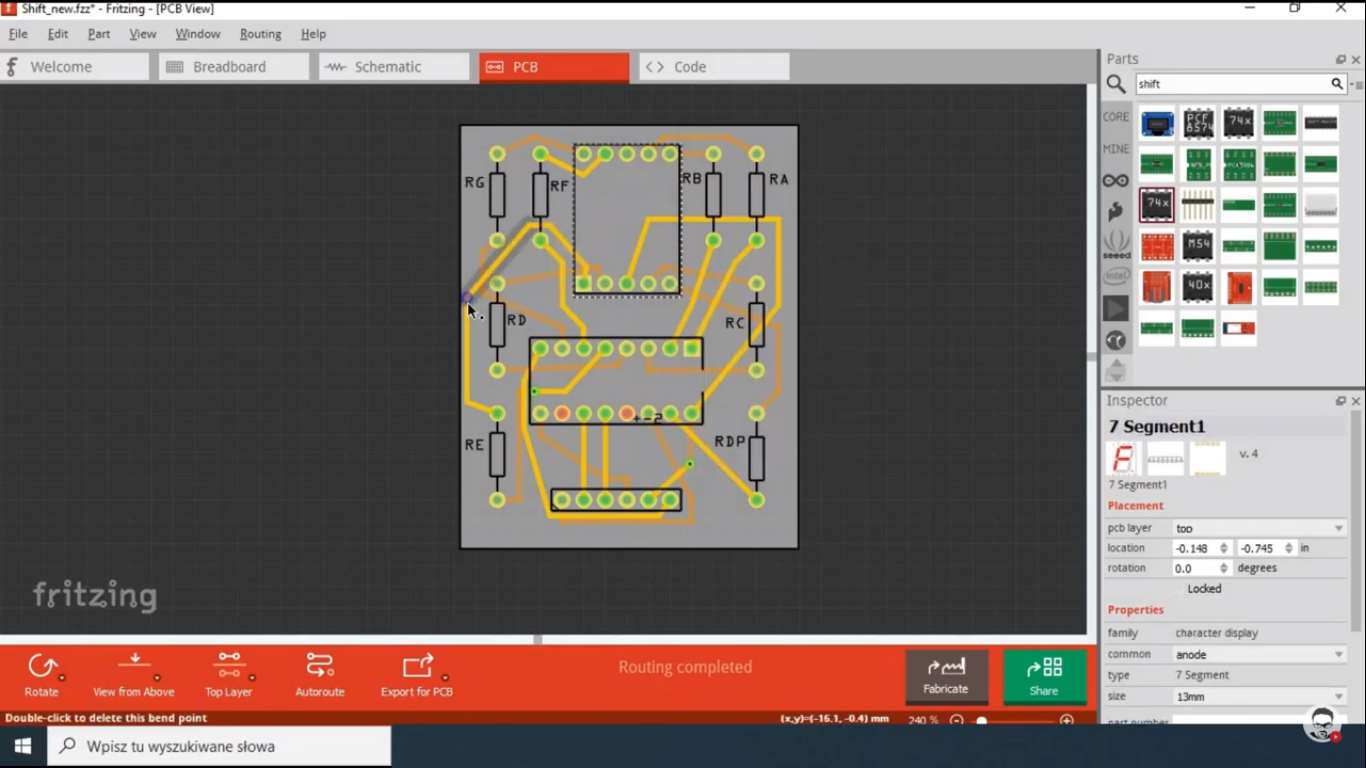Click zoom in plus button
This screenshot has height=768, width=1366.
click(1067, 720)
